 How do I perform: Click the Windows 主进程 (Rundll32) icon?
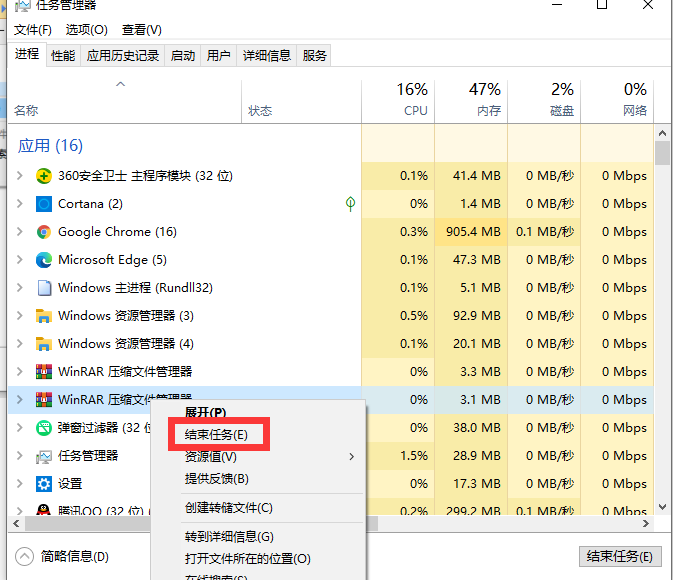coord(44,288)
